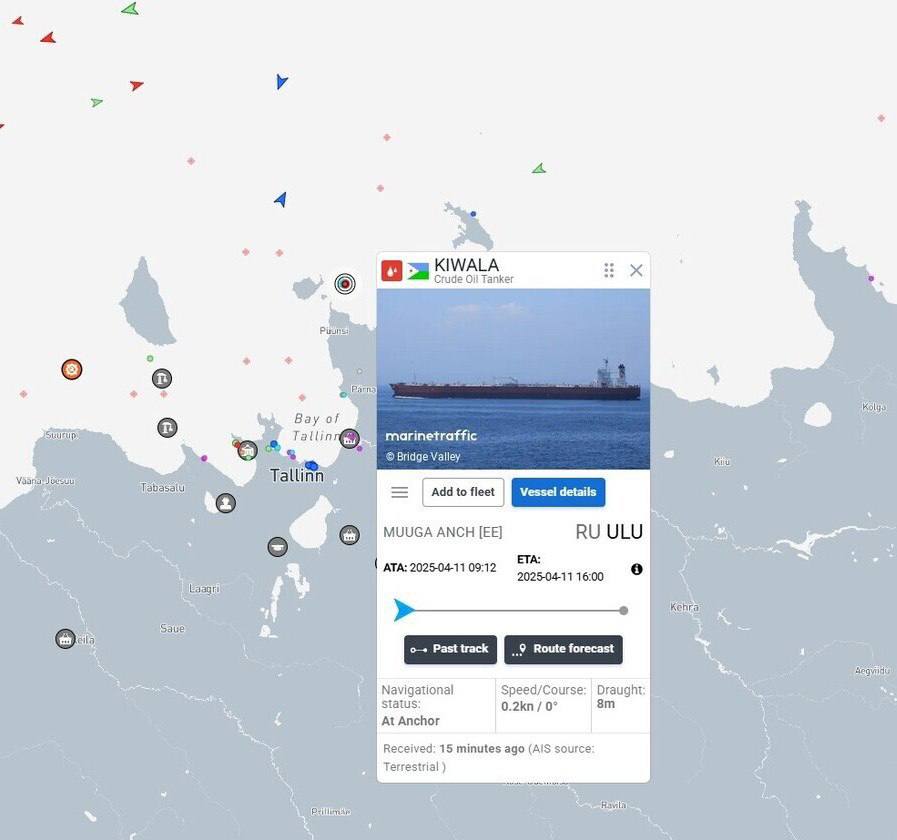Close the KIWALA vessel popup
The height and width of the screenshot is (840, 897).
point(636,270)
